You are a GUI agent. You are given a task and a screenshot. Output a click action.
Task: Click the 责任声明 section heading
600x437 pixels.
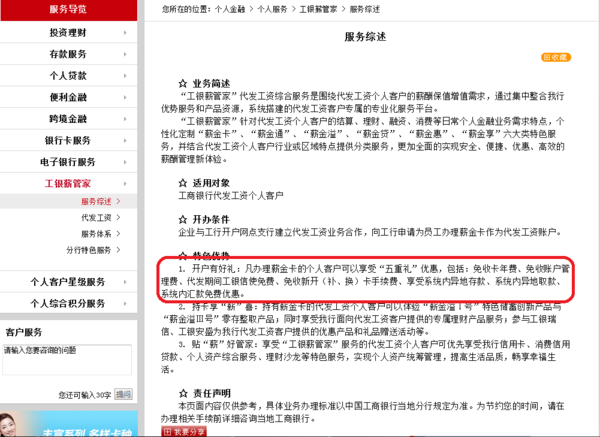pyautogui.click(x=212, y=393)
